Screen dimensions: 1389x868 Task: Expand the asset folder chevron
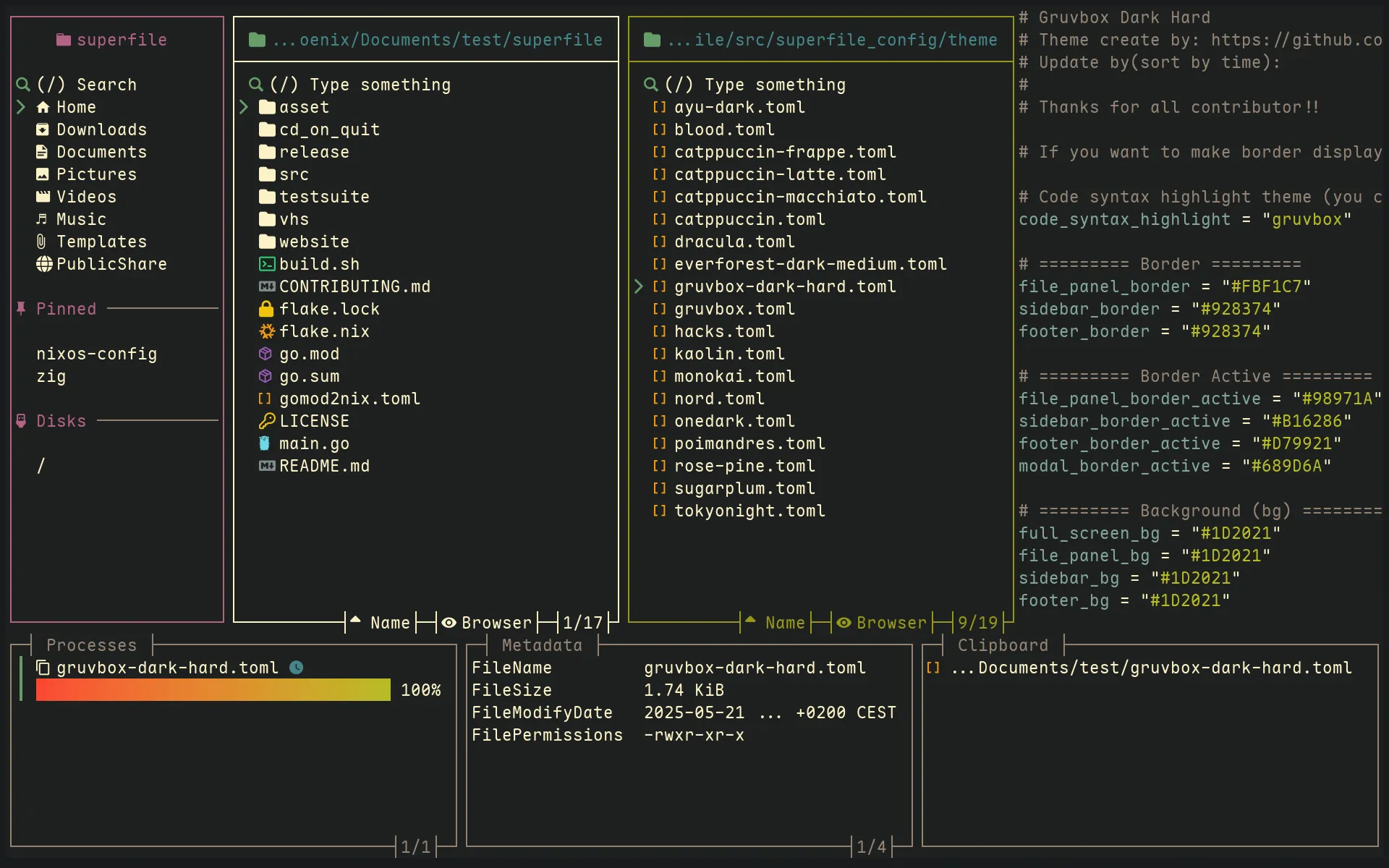(x=244, y=107)
